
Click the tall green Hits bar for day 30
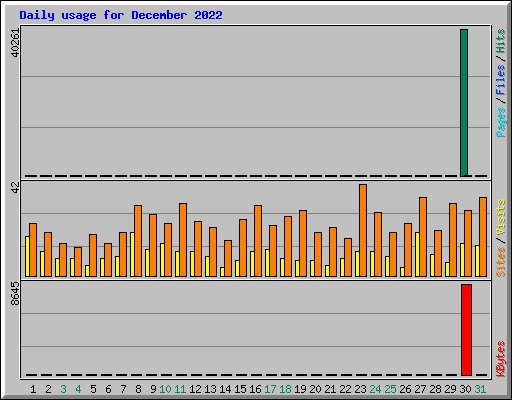(x=464, y=103)
